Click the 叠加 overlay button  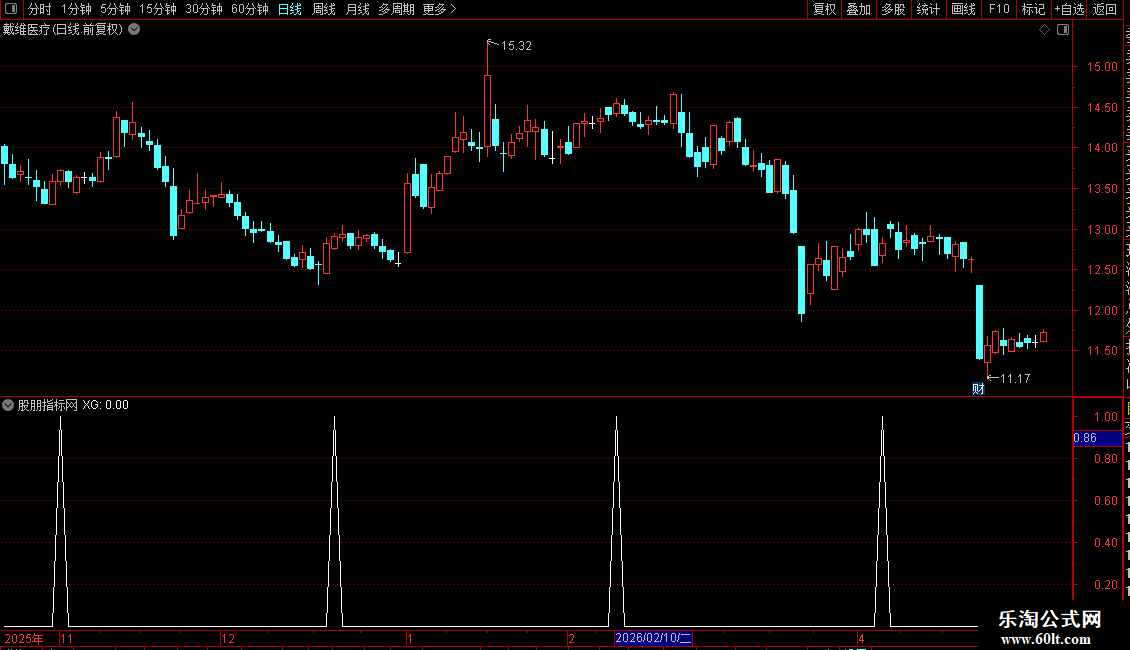[858, 9]
